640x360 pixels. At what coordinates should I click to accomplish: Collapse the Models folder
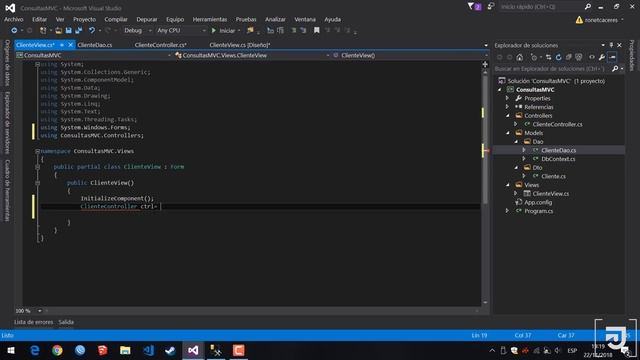click(x=507, y=133)
